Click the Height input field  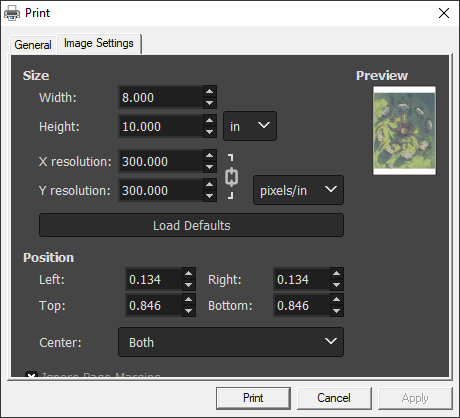click(x=161, y=126)
